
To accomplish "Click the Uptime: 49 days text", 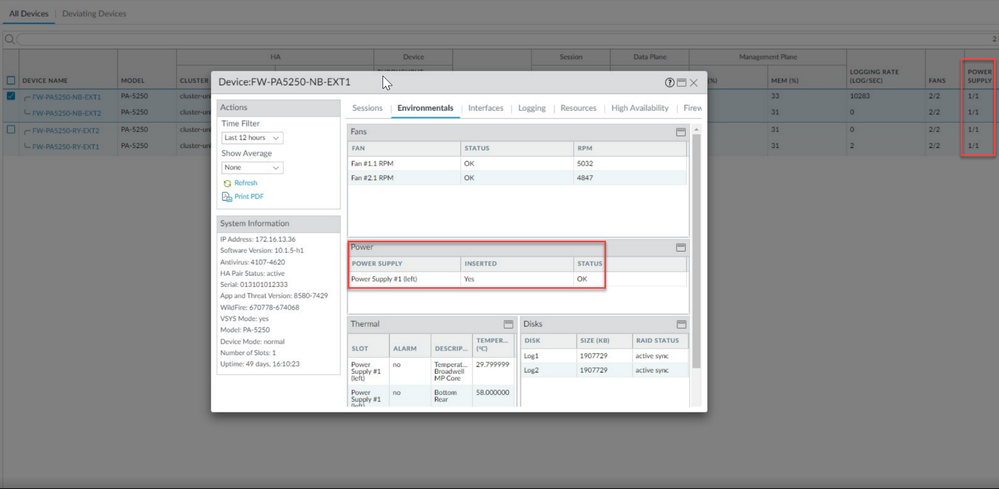I will (259, 364).
